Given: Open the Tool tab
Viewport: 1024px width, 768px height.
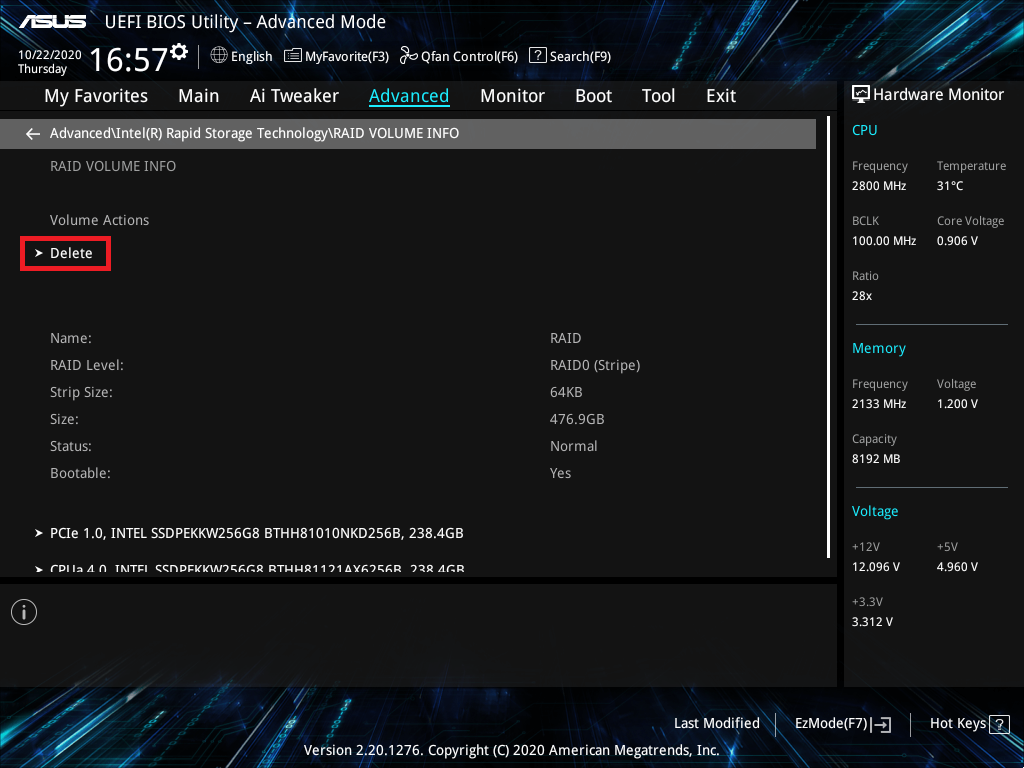Looking at the screenshot, I should pos(658,96).
